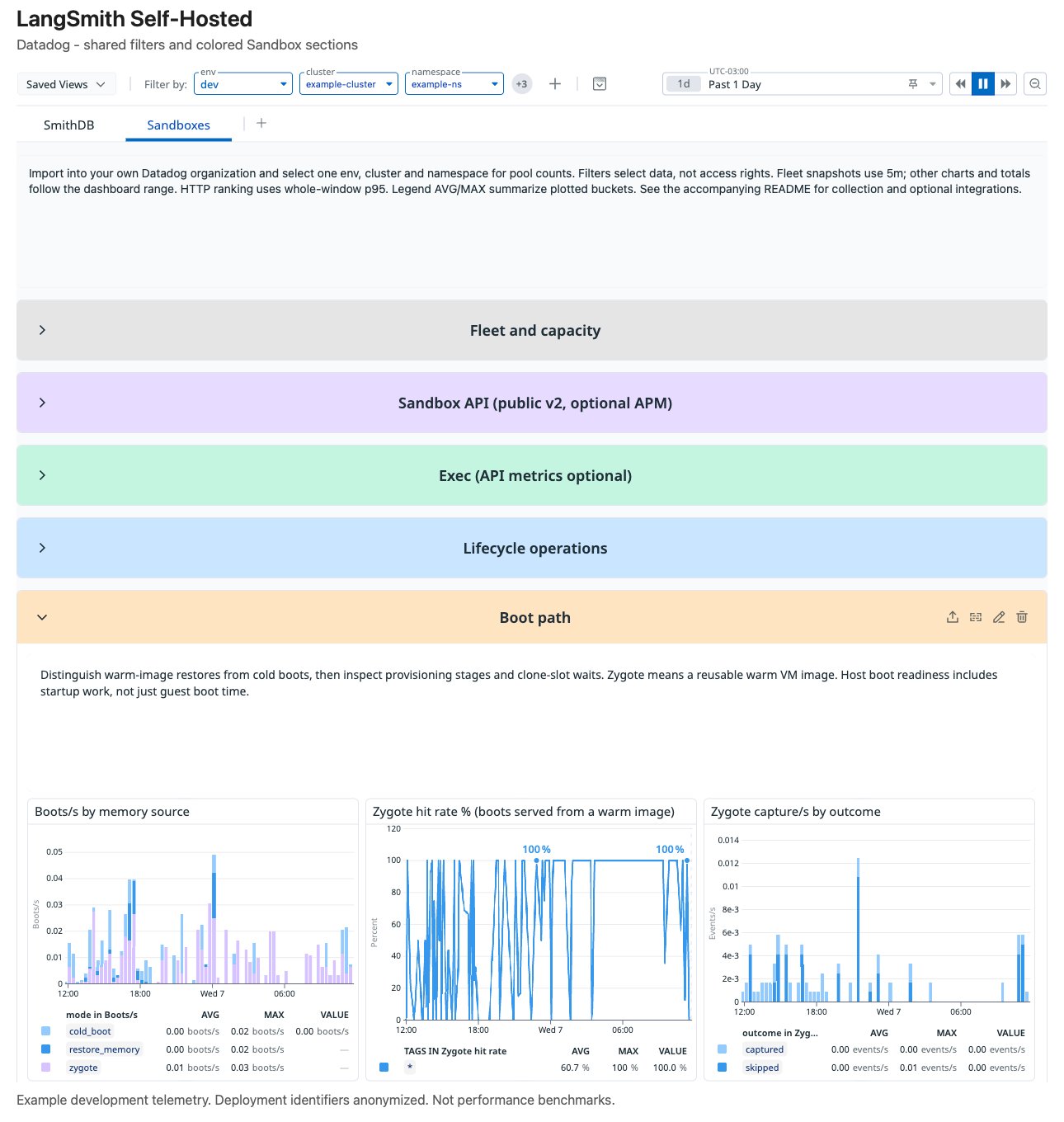1064x1122 pixels.
Task: Expand the Lifecycle operations section
Action: pyautogui.click(x=532, y=548)
